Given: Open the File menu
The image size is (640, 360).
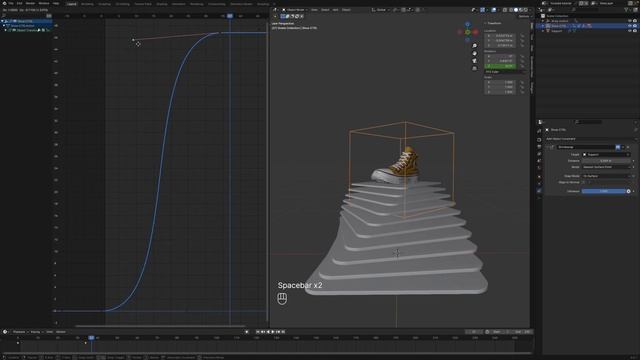Looking at the screenshot, I should [x=11, y=3].
